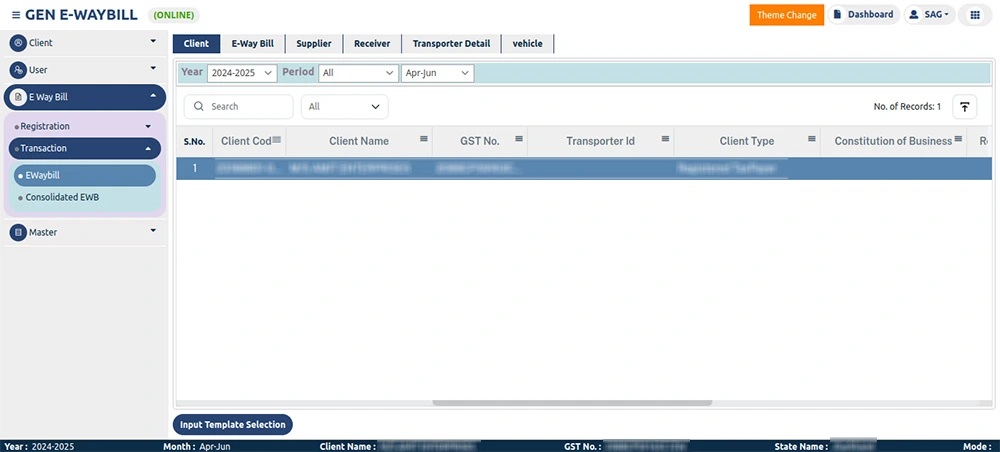Click the Client Name column header
Image resolution: width=1000 pixels, height=452 pixels.
[x=358, y=142]
